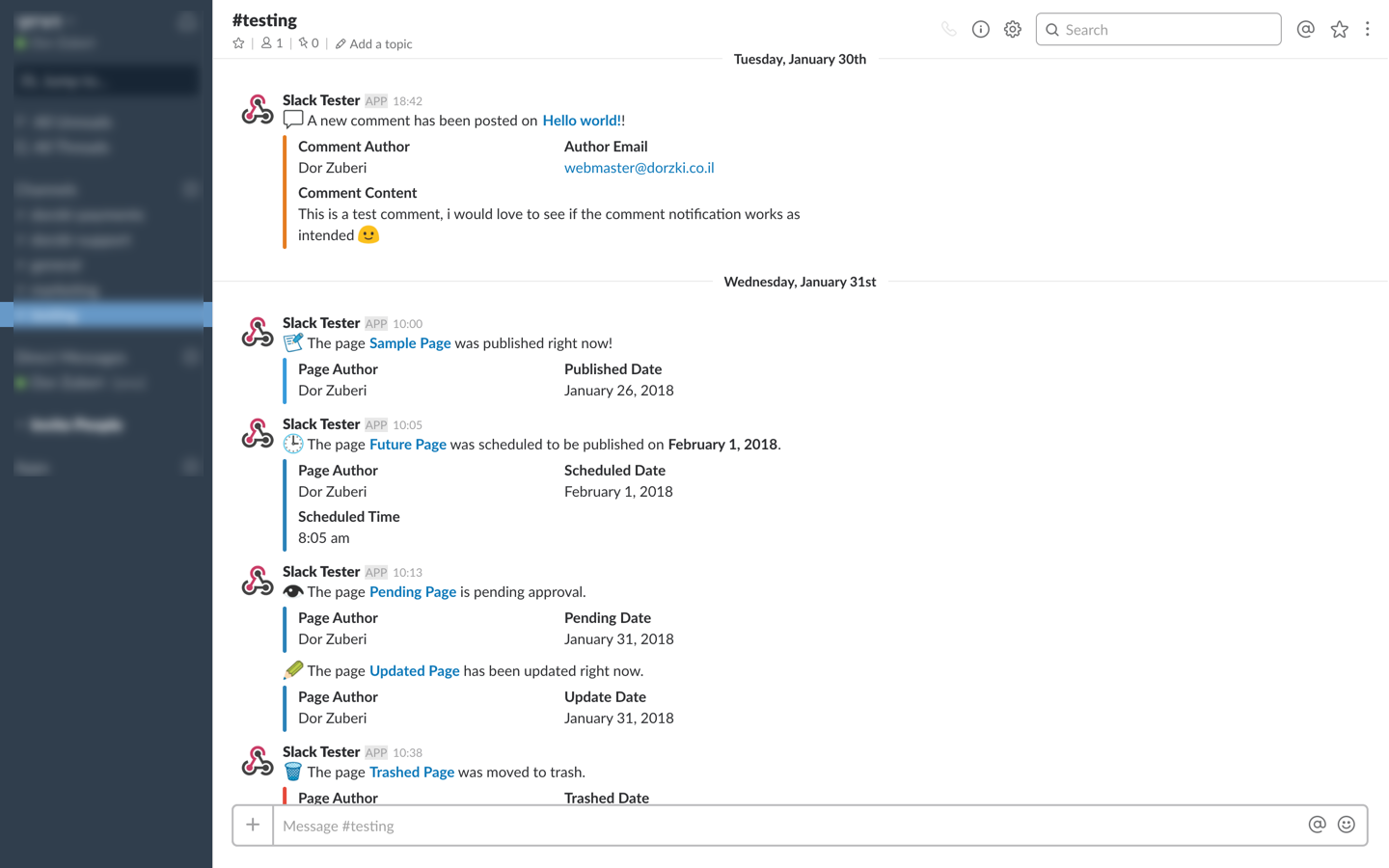The width and height of the screenshot is (1389, 868).
Task: Open the channel settings gear menu
Action: tap(1012, 30)
